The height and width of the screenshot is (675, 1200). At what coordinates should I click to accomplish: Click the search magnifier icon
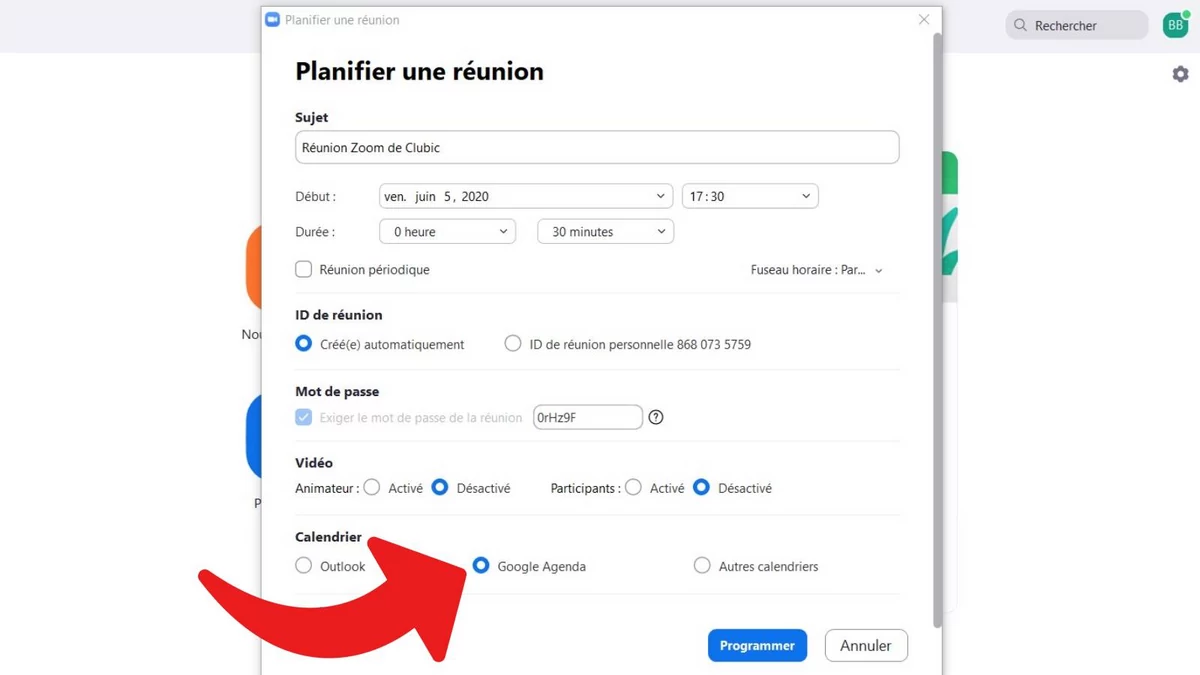click(x=1020, y=25)
